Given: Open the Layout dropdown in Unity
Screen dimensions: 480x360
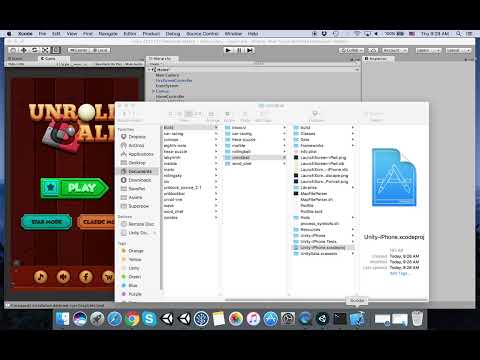Looking at the screenshot, I should tap(458, 50).
